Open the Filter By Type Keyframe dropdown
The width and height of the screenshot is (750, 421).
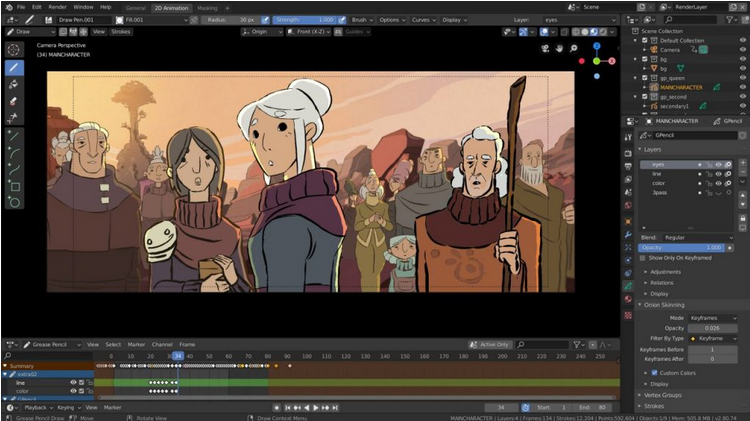click(x=712, y=338)
